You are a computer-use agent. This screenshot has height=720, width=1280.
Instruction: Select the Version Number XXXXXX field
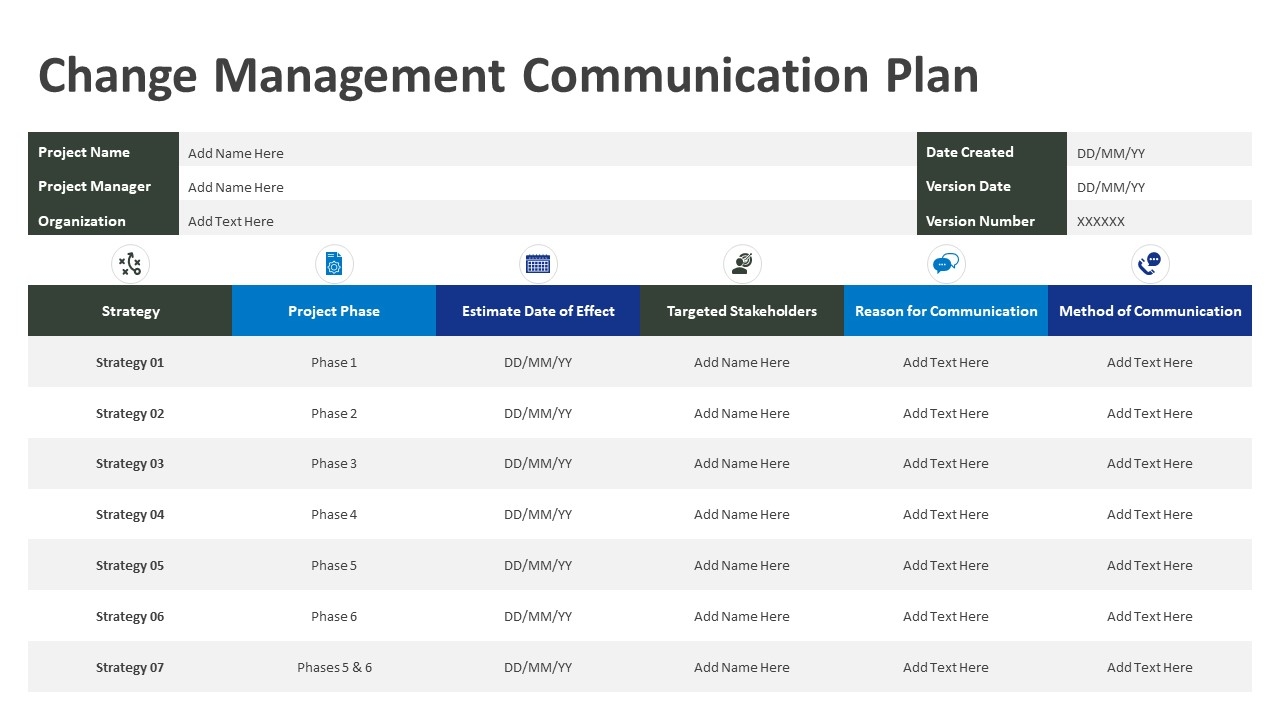[x=1101, y=221]
